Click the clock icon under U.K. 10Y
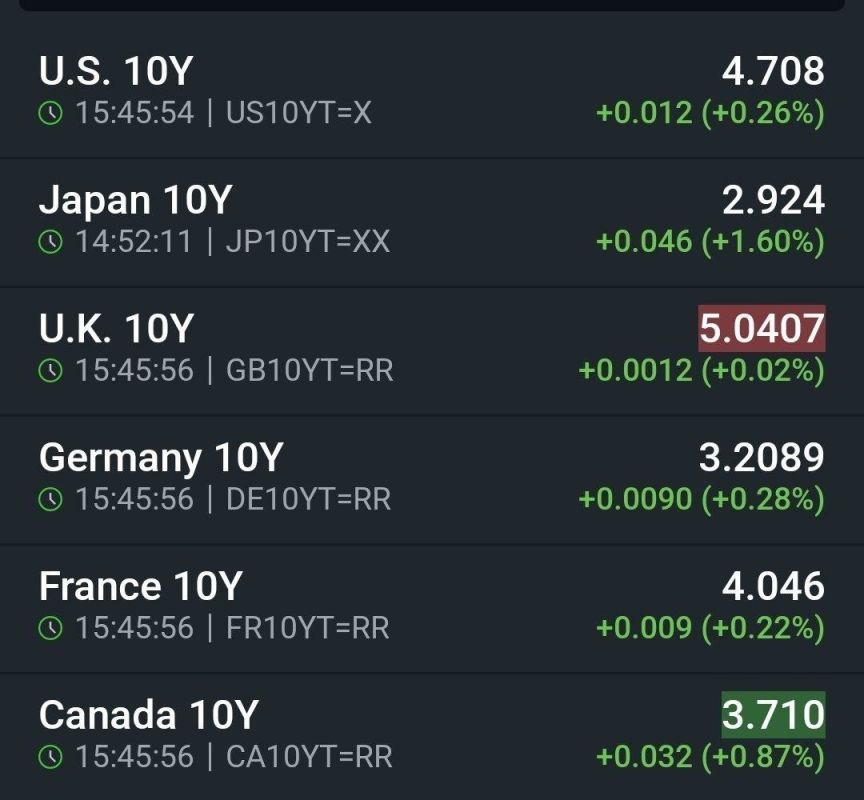864x800 pixels. 51,370
